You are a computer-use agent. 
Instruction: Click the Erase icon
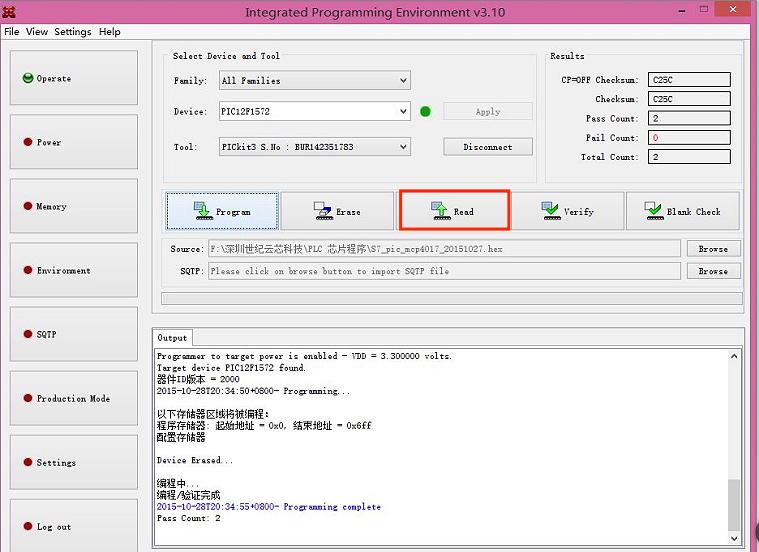(x=323, y=211)
